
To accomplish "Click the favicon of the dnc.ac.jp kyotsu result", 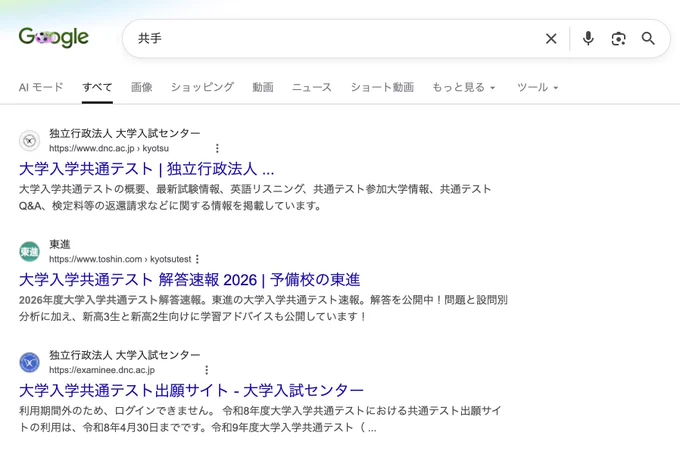I will [29, 141].
